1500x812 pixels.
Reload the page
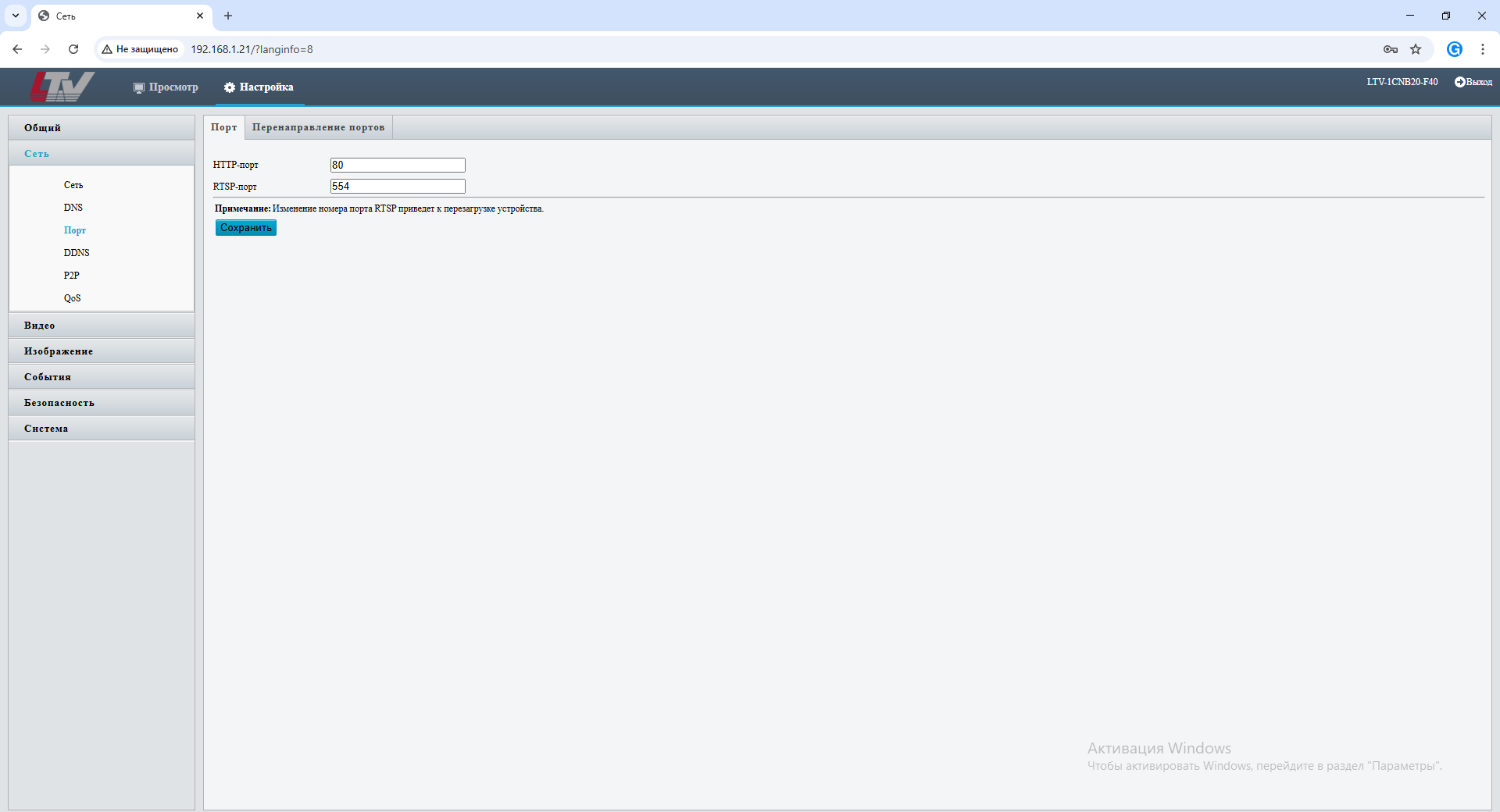(73, 49)
